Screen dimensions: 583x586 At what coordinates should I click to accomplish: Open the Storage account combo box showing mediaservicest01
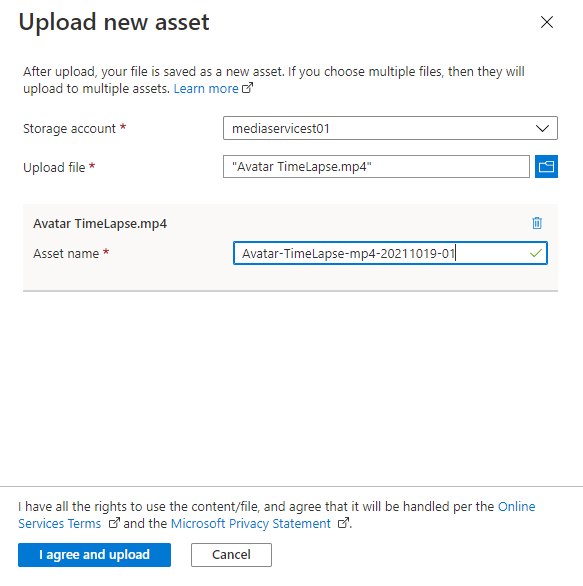(x=390, y=128)
